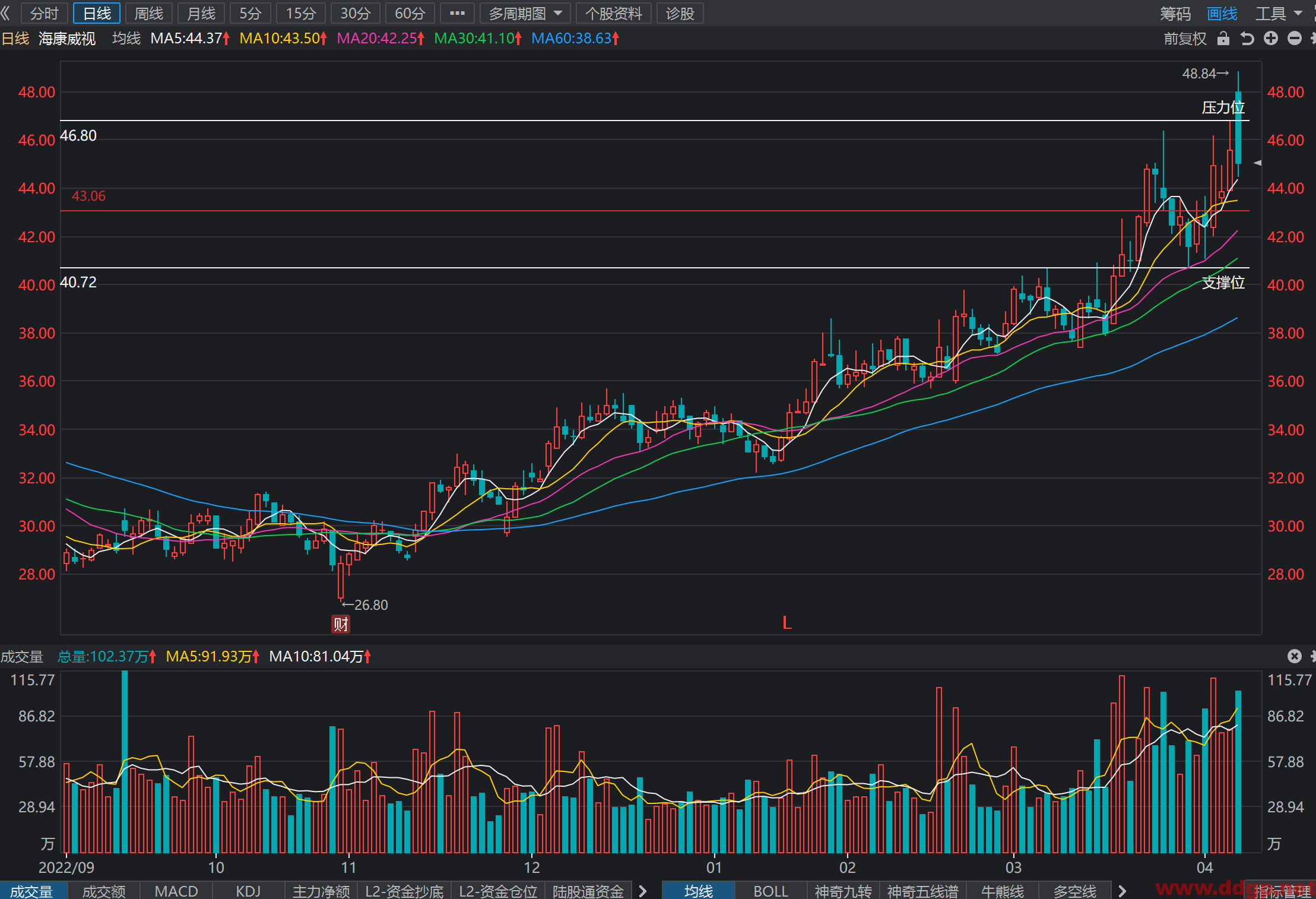This screenshot has width=1316, height=899.
Task: Close the 成交量 volume panel
Action: pyautogui.click(x=1295, y=656)
